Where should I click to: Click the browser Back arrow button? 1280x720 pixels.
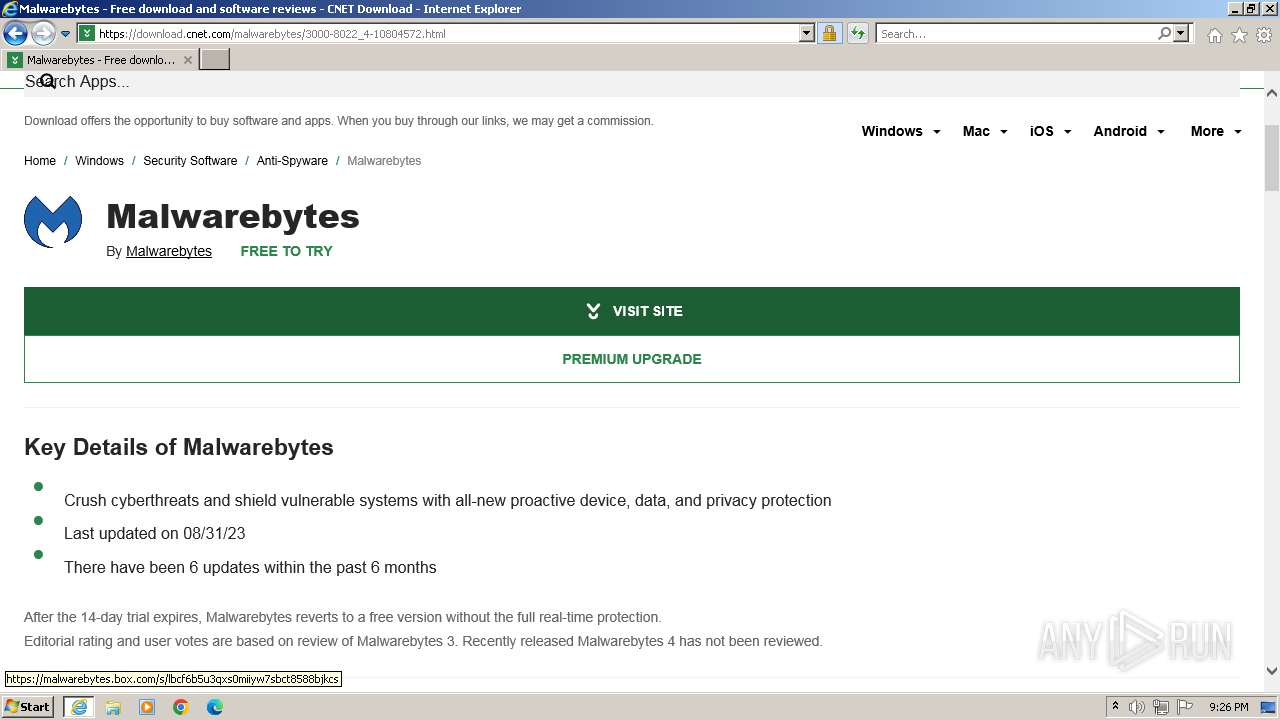(15, 34)
